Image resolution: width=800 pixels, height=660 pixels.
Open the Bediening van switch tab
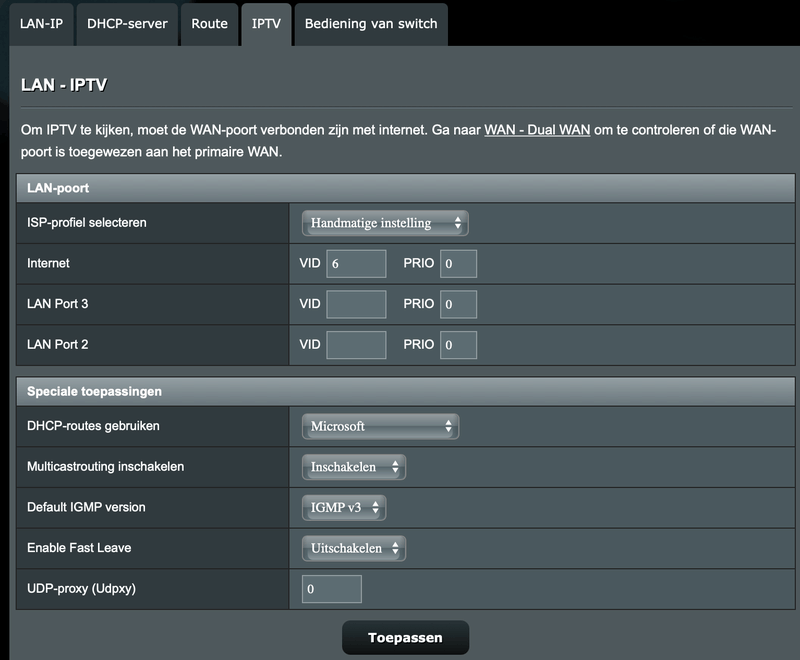371,24
